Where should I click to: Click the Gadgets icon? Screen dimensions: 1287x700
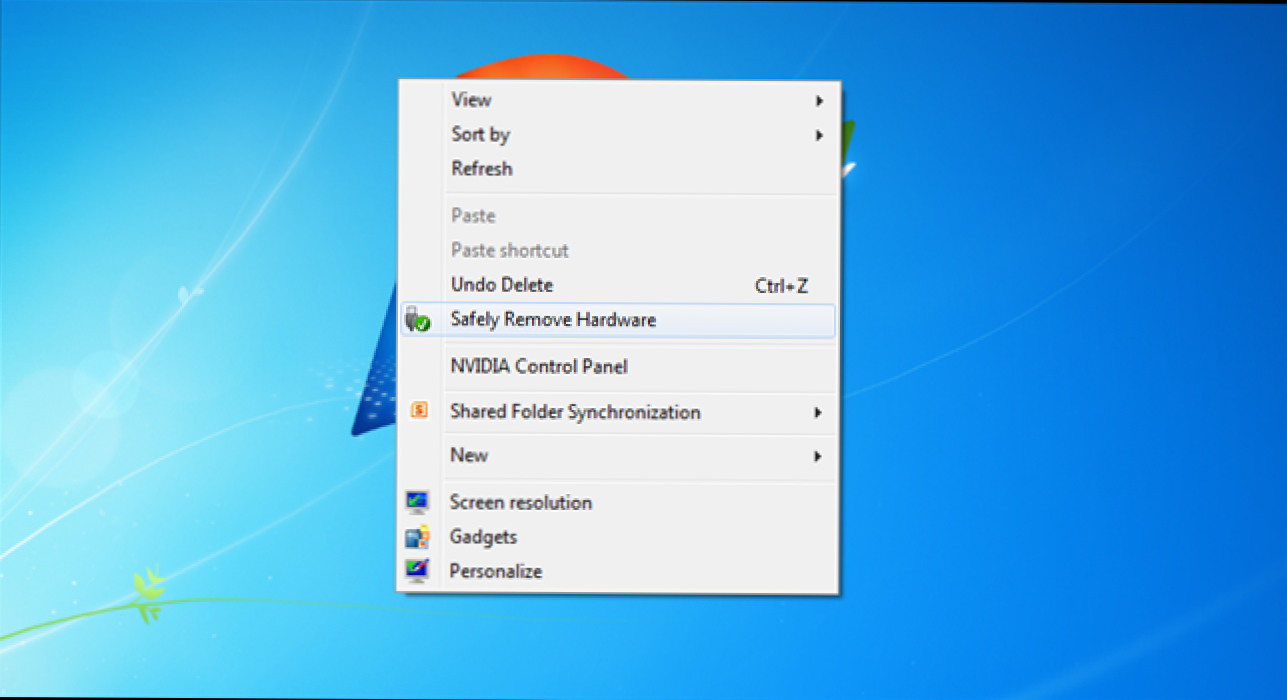417,537
